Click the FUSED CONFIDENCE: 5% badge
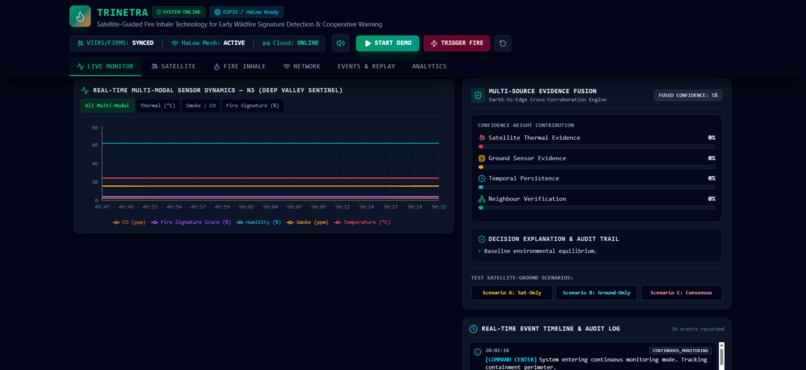The width and height of the screenshot is (806, 370). (688, 95)
